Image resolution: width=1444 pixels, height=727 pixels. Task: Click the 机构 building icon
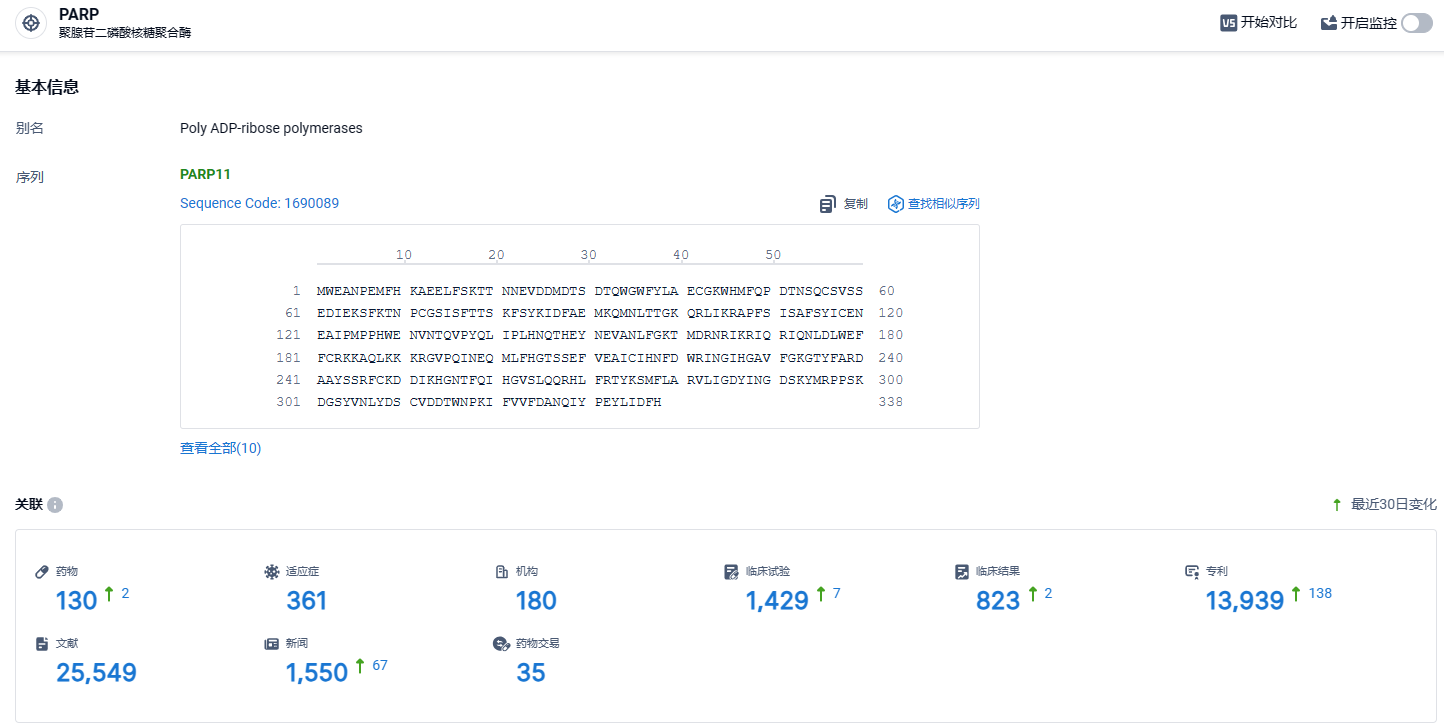pos(502,572)
